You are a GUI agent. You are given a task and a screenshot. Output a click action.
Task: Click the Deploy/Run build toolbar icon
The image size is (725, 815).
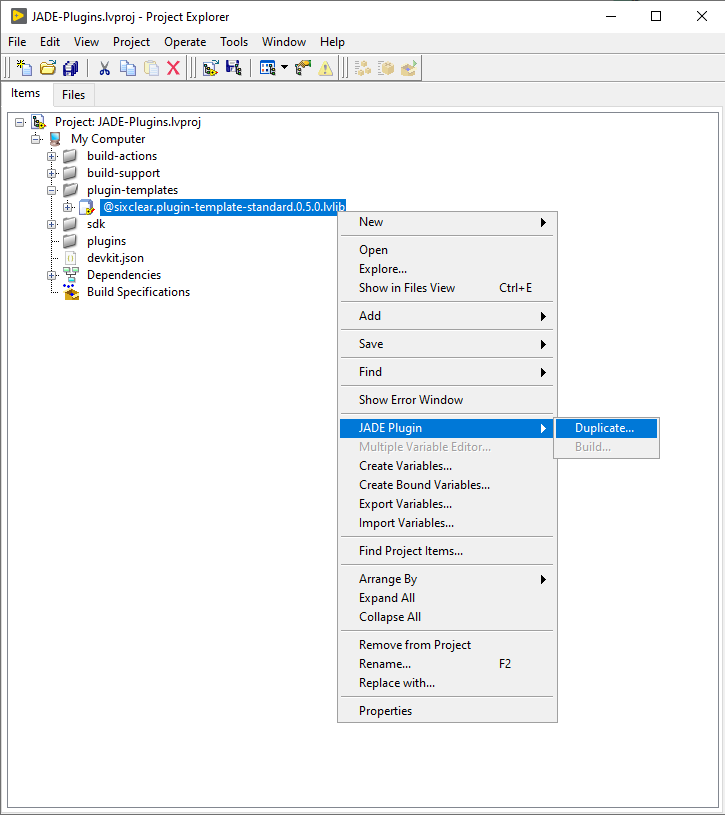(408, 68)
